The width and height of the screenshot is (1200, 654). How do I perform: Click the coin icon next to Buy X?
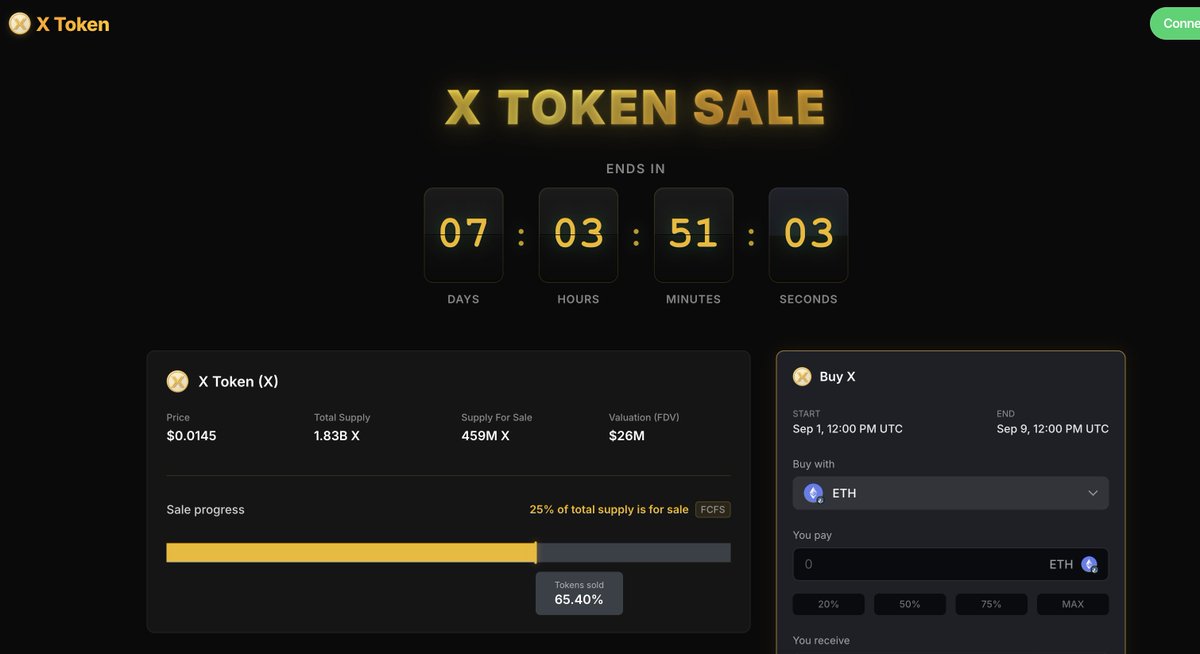tap(802, 376)
